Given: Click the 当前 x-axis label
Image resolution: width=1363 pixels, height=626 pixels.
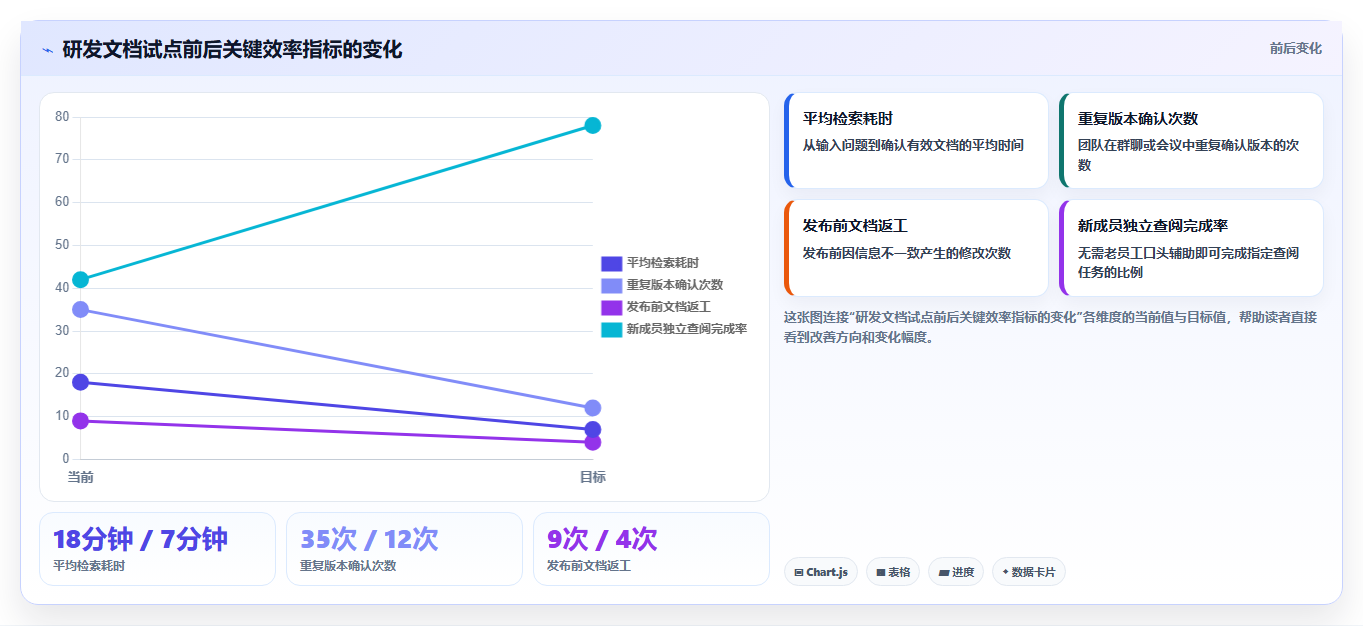Looking at the screenshot, I should [80, 477].
